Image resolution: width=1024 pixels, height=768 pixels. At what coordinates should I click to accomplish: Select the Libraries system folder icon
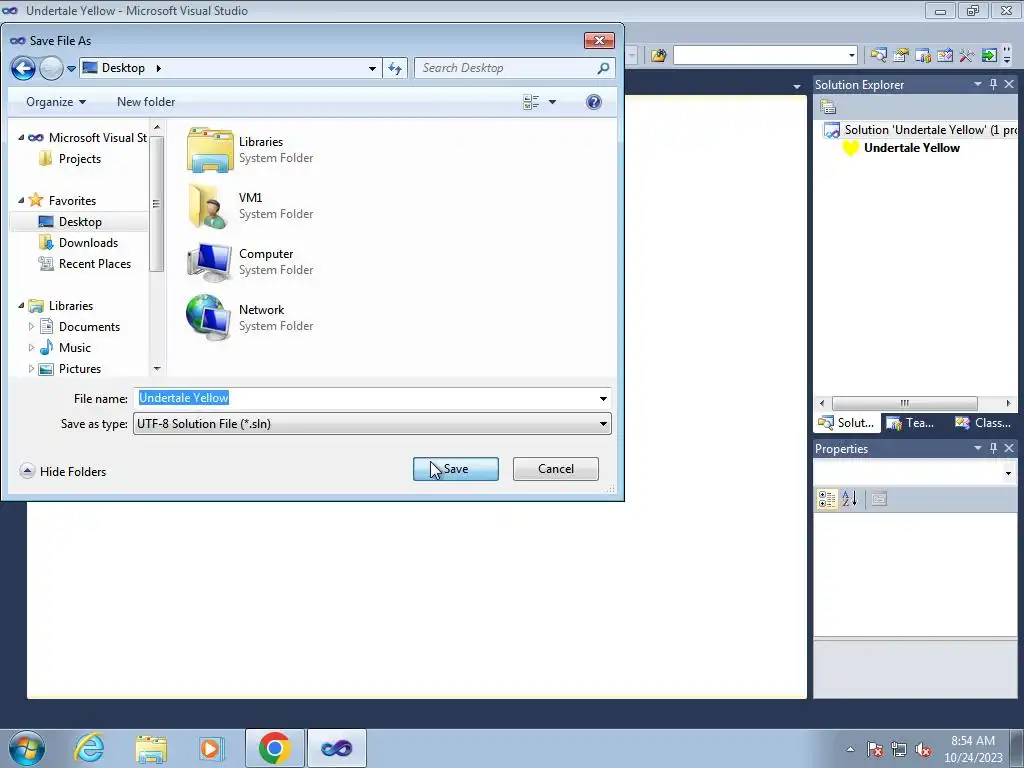(210, 150)
